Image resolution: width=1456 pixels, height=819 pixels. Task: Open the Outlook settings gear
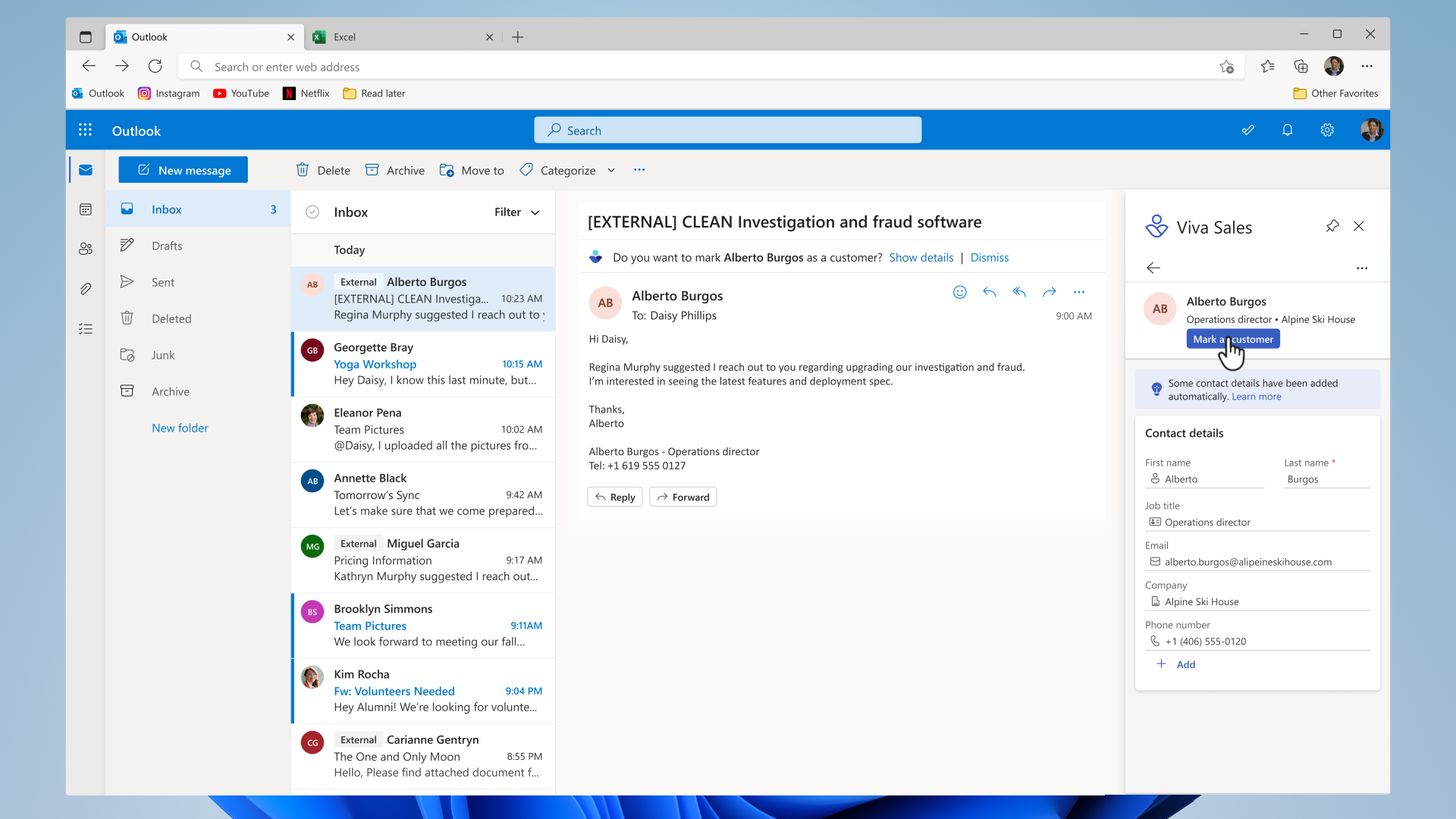[1327, 130]
